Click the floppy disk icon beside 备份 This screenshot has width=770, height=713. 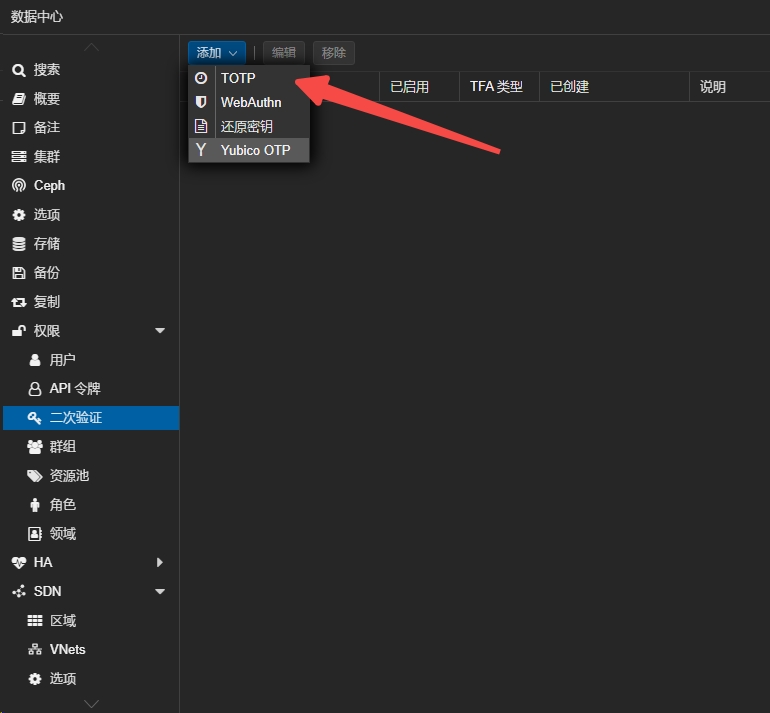pos(19,273)
